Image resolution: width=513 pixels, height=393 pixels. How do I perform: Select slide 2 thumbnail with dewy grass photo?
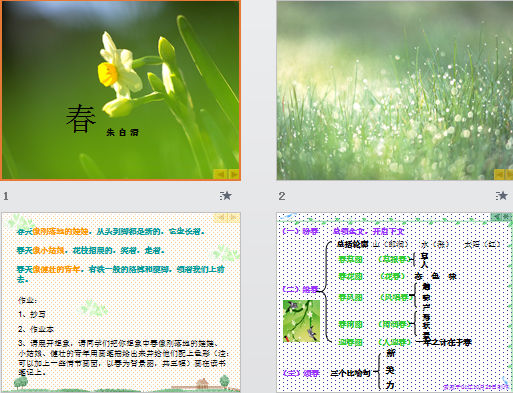395,90
